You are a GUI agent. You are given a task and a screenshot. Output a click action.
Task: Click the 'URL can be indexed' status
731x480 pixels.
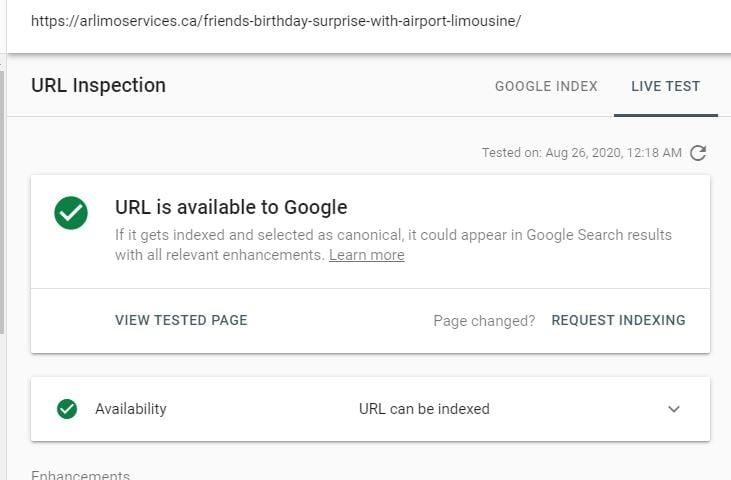click(x=424, y=409)
